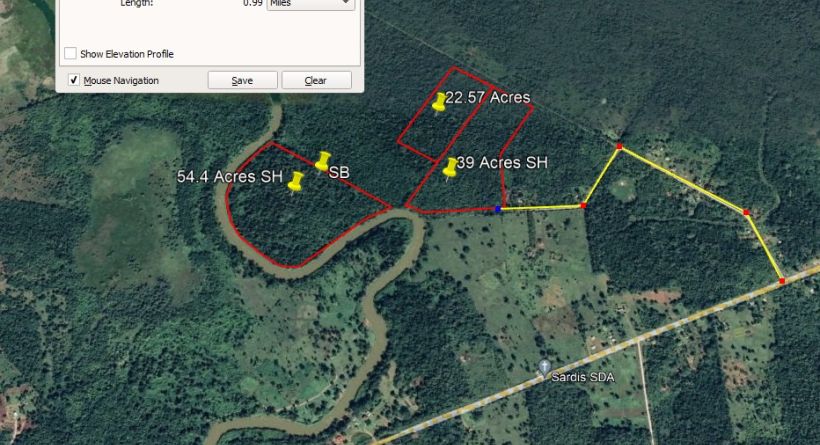Clear the ruler measurement
This screenshot has width=820, height=445.
(x=316, y=81)
